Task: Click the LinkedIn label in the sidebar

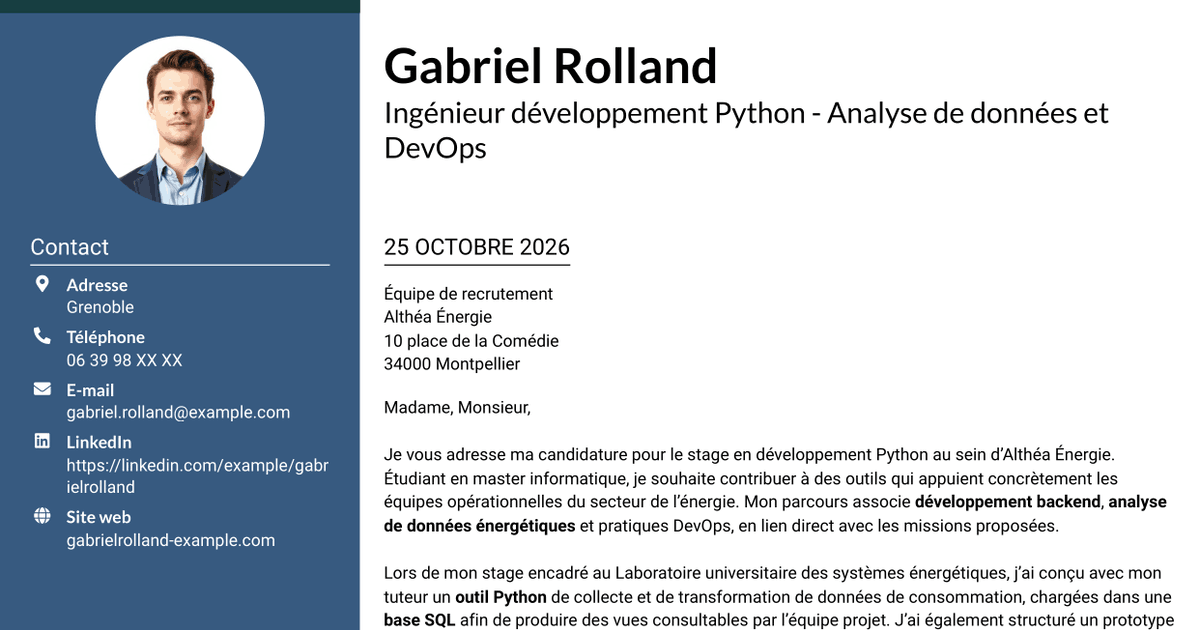Action: pos(99,442)
